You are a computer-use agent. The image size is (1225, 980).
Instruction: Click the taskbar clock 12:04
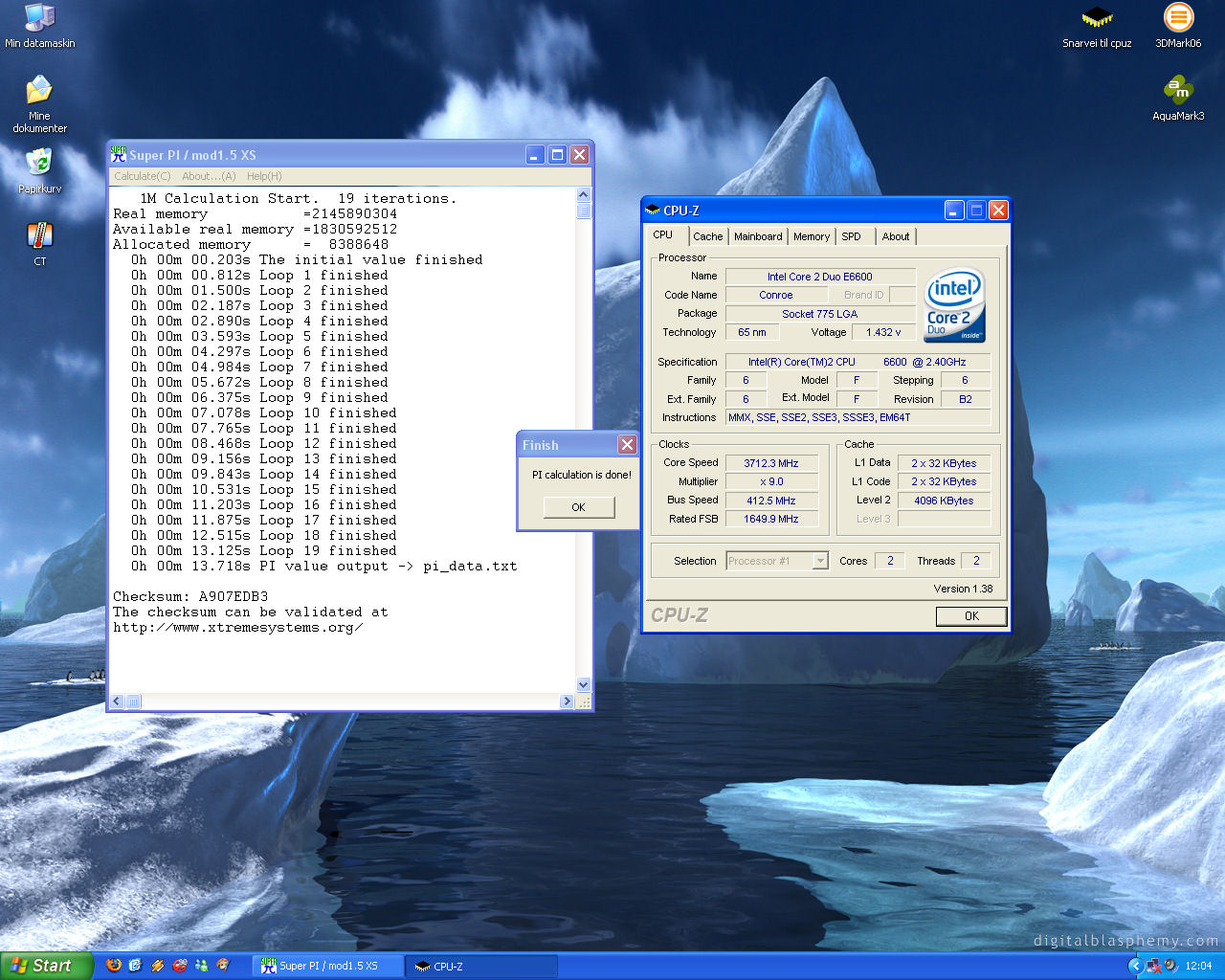pyautogui.click(x=1198, y=966)
